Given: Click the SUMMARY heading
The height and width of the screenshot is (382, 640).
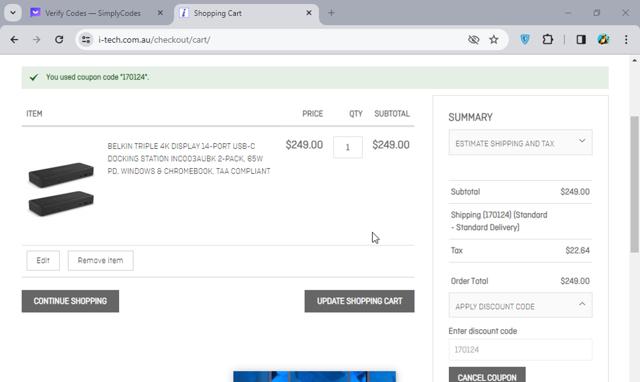Looking at the screenshot, I should 470,118.
